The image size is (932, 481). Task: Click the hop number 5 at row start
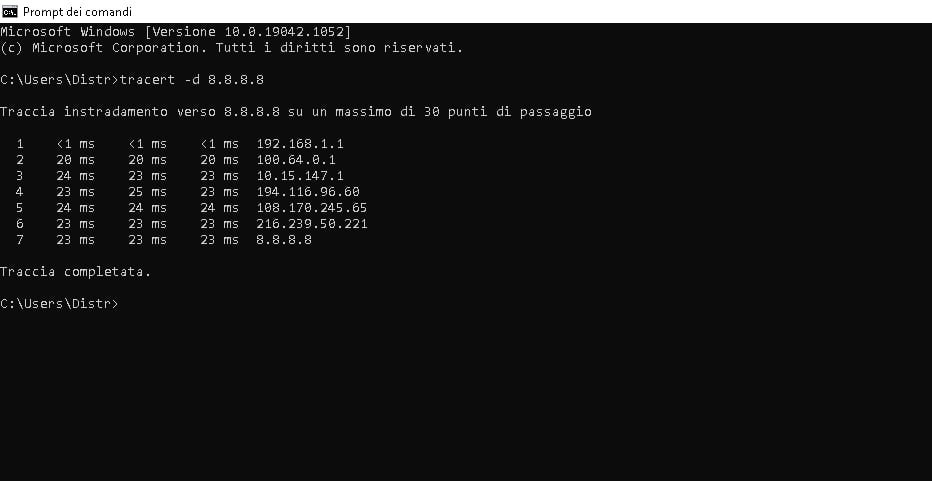(20, 208)
